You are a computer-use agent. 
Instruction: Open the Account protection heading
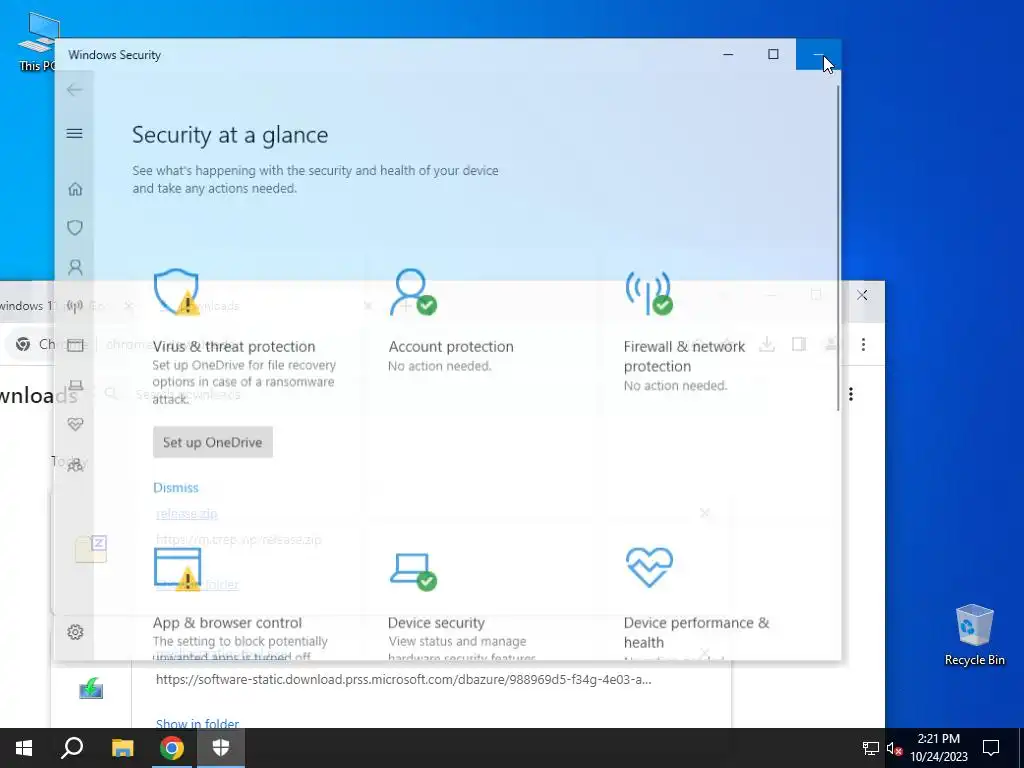click(x=451, y=346)
